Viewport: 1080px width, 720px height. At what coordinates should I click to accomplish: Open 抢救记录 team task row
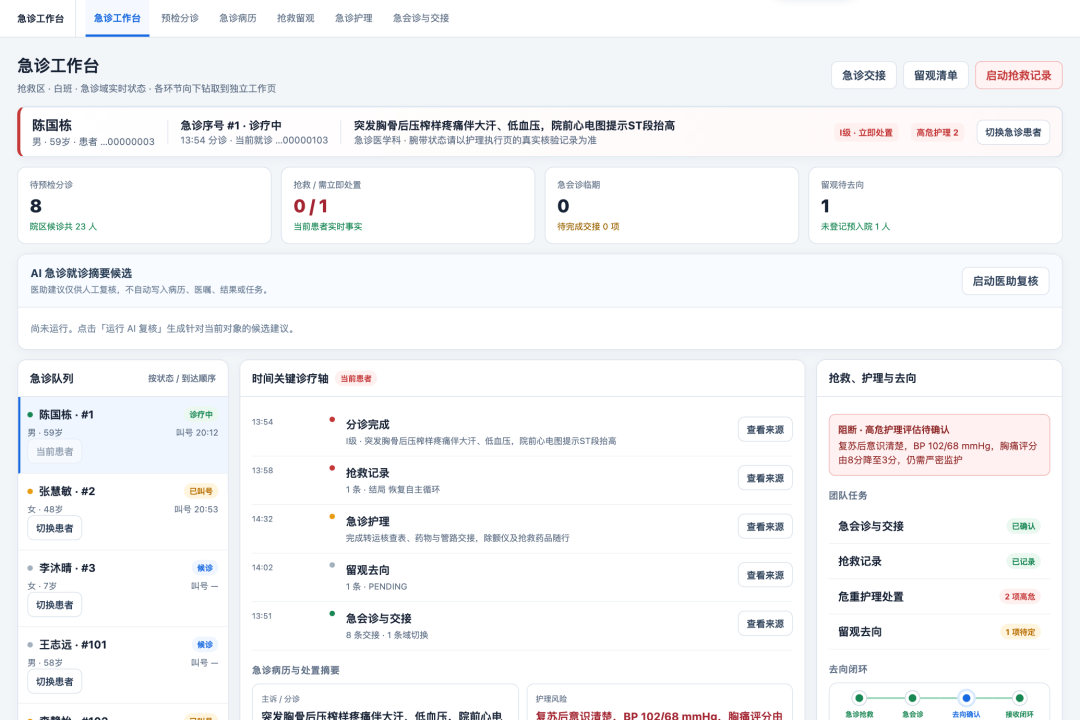click(x=939, y=562)
